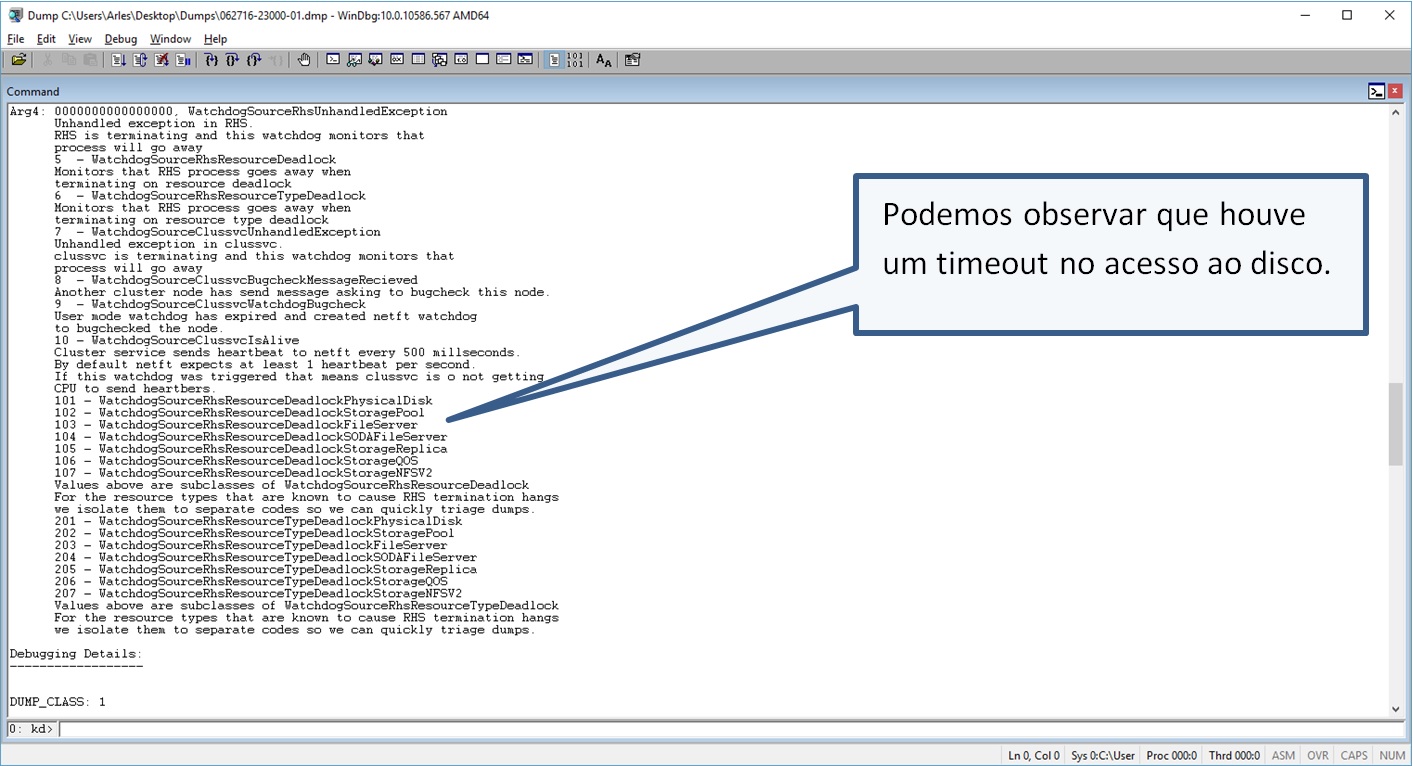Click the OVR status bar indicator
The width and height of the screenshot is (1413, 766).
tap(1318, 756)
